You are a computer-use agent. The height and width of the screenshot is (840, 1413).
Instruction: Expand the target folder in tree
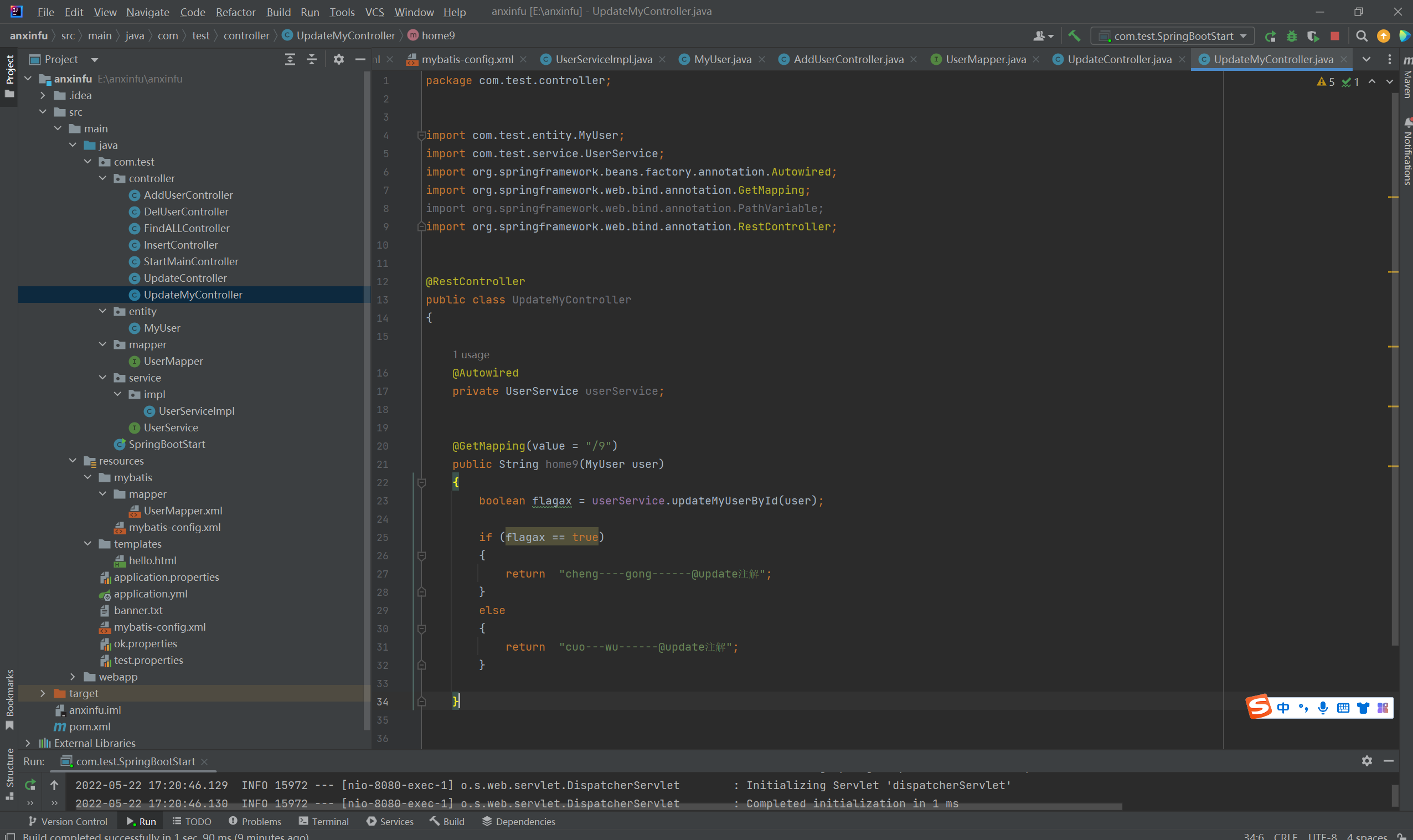[x=43, y=693]
